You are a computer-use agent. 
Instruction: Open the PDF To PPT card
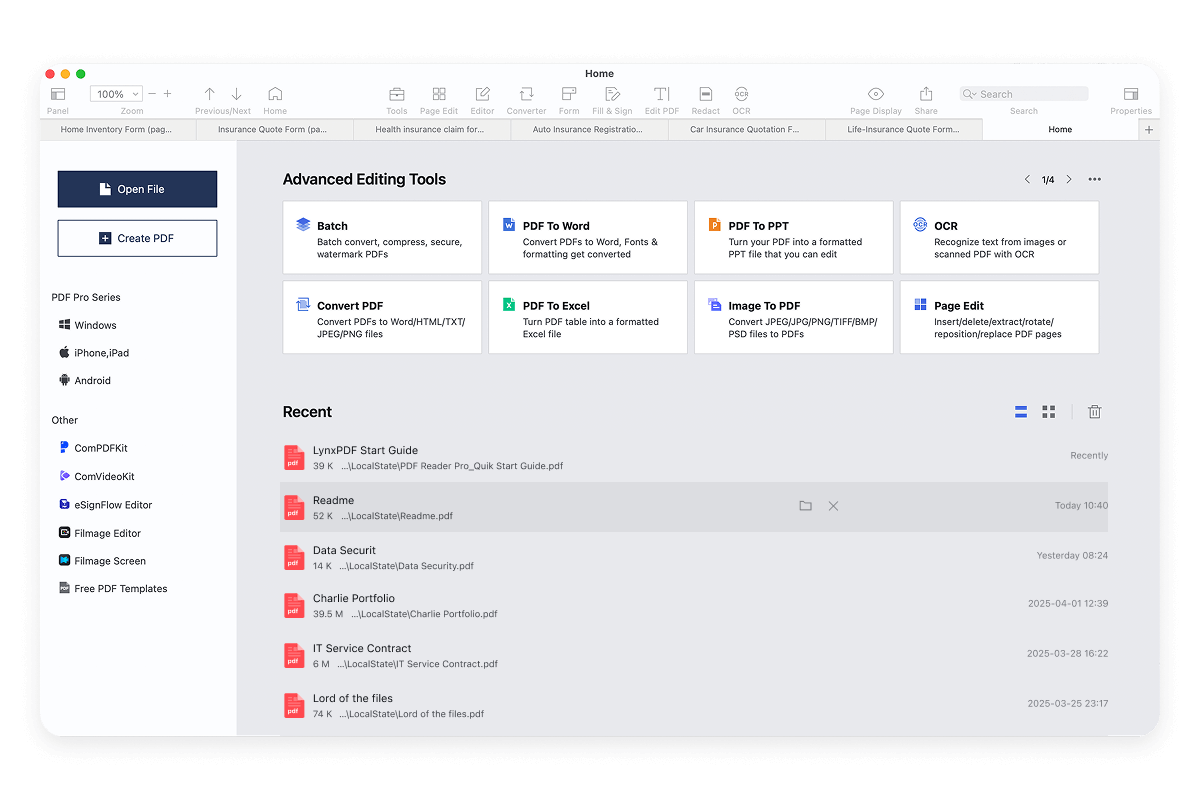794,238
